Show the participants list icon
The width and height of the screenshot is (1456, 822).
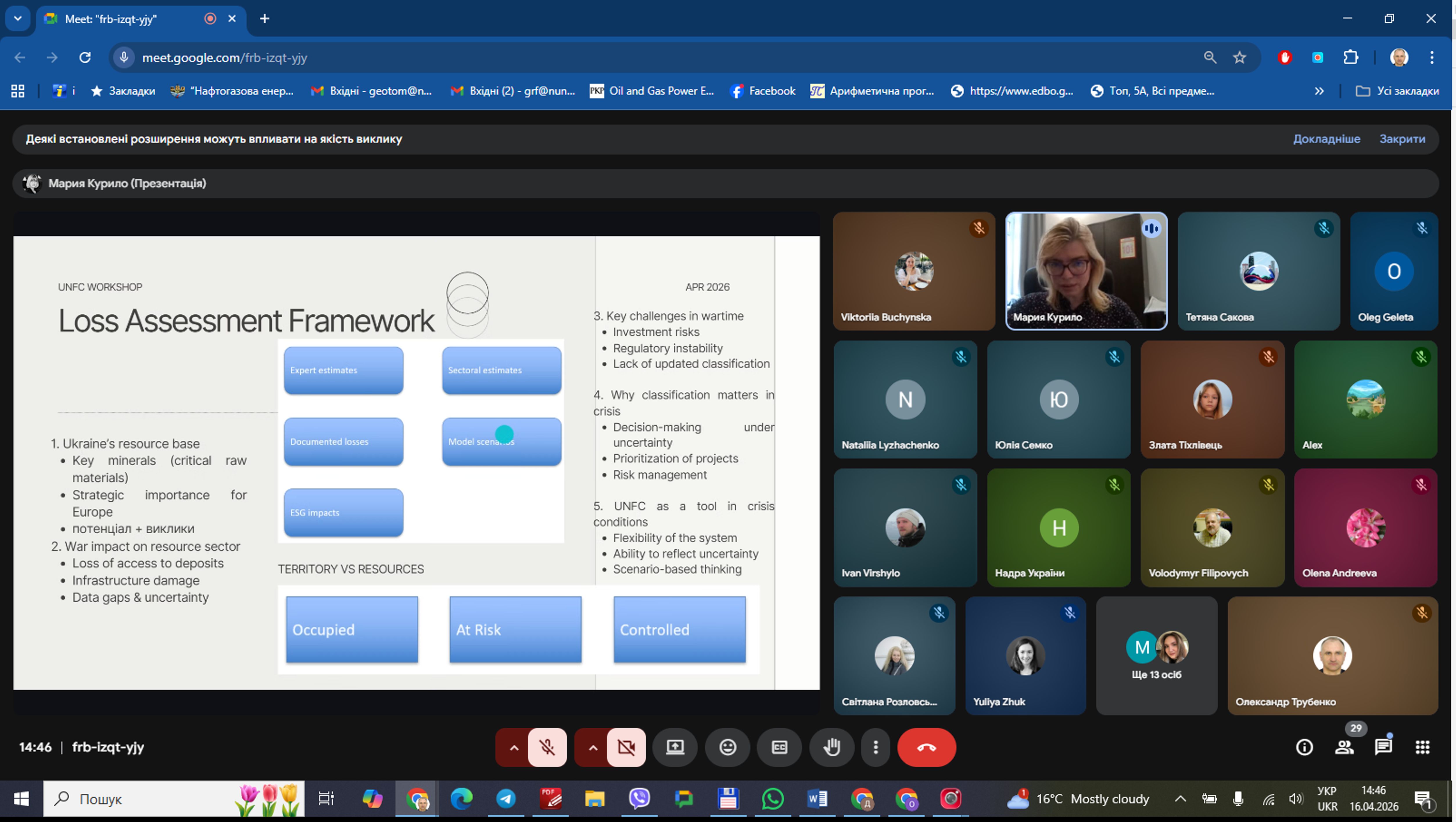coord(1344,747)
